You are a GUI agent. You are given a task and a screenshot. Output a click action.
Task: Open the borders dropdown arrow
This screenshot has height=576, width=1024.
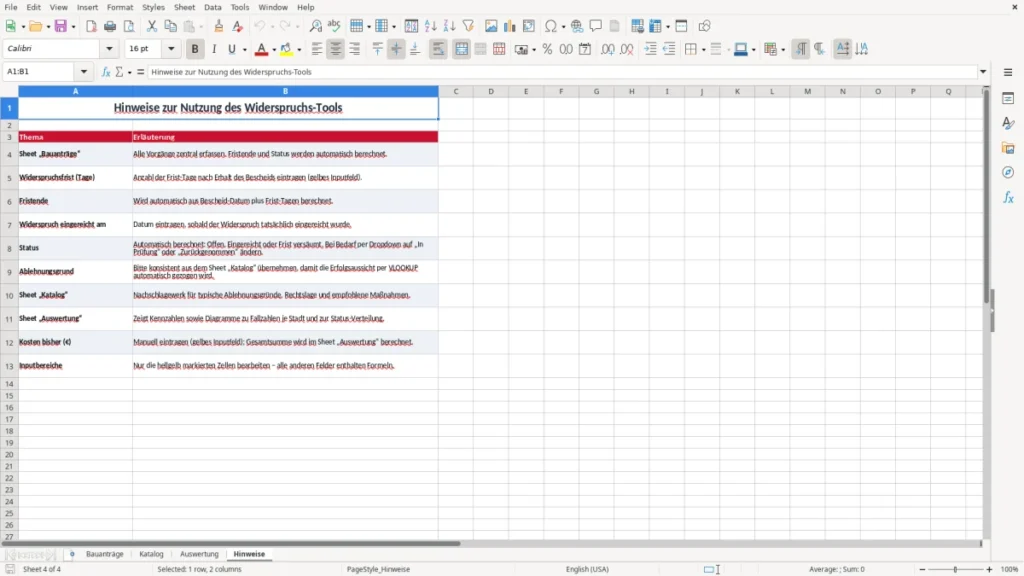(703, 50)
